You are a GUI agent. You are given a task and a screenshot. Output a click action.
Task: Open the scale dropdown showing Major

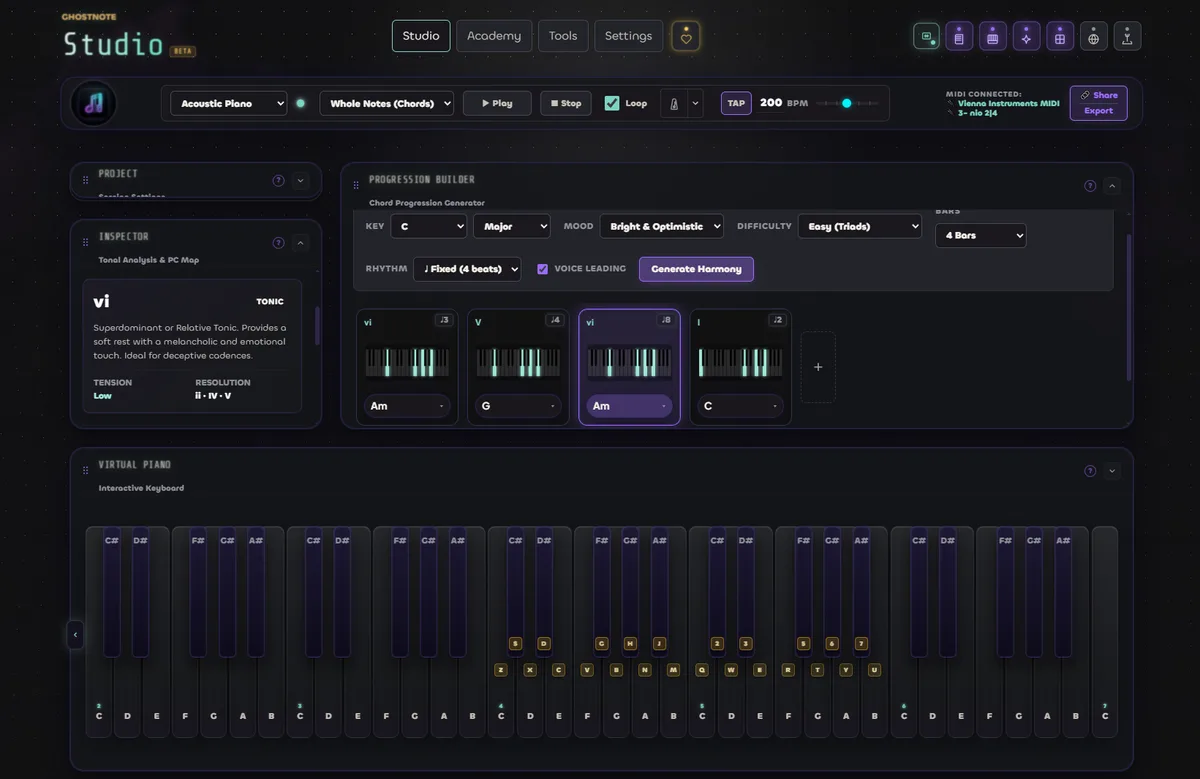tap(511, 227)
